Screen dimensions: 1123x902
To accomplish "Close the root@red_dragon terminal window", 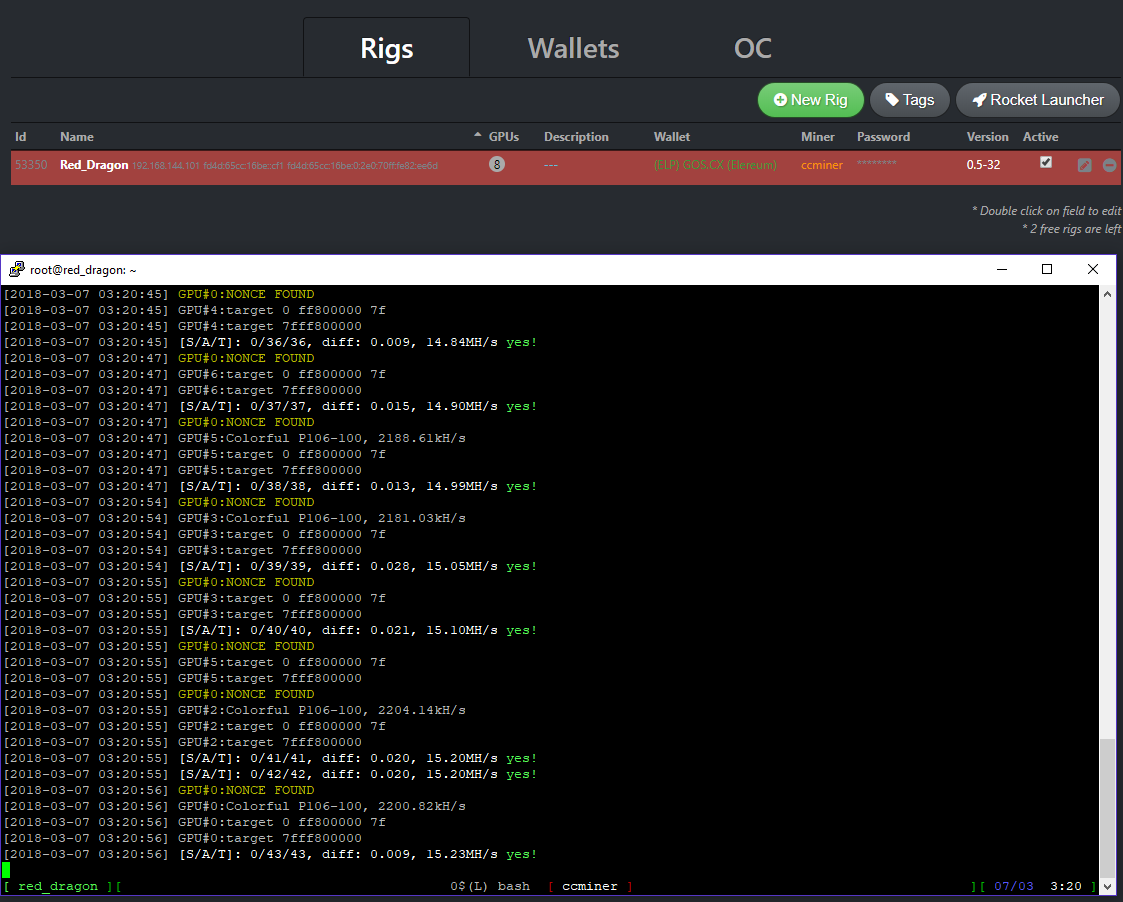I will [x=1092, y=269].
